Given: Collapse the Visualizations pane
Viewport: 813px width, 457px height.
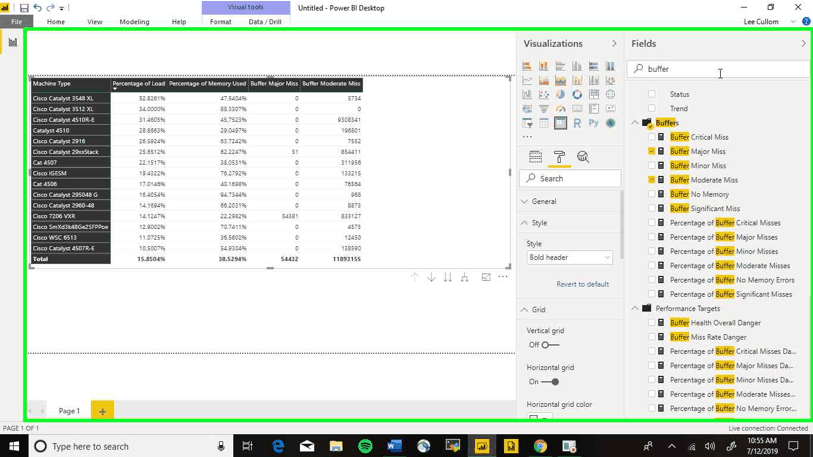Looking at the screenshot, I should (x=614, y=44).
